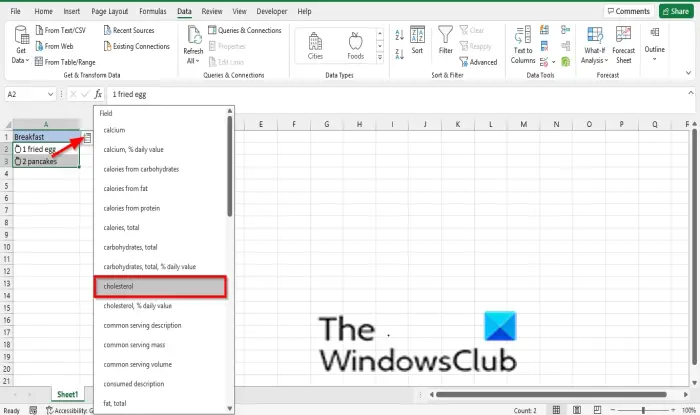700x415 pixels.
Task: Open the View tab
Action: 239,11
